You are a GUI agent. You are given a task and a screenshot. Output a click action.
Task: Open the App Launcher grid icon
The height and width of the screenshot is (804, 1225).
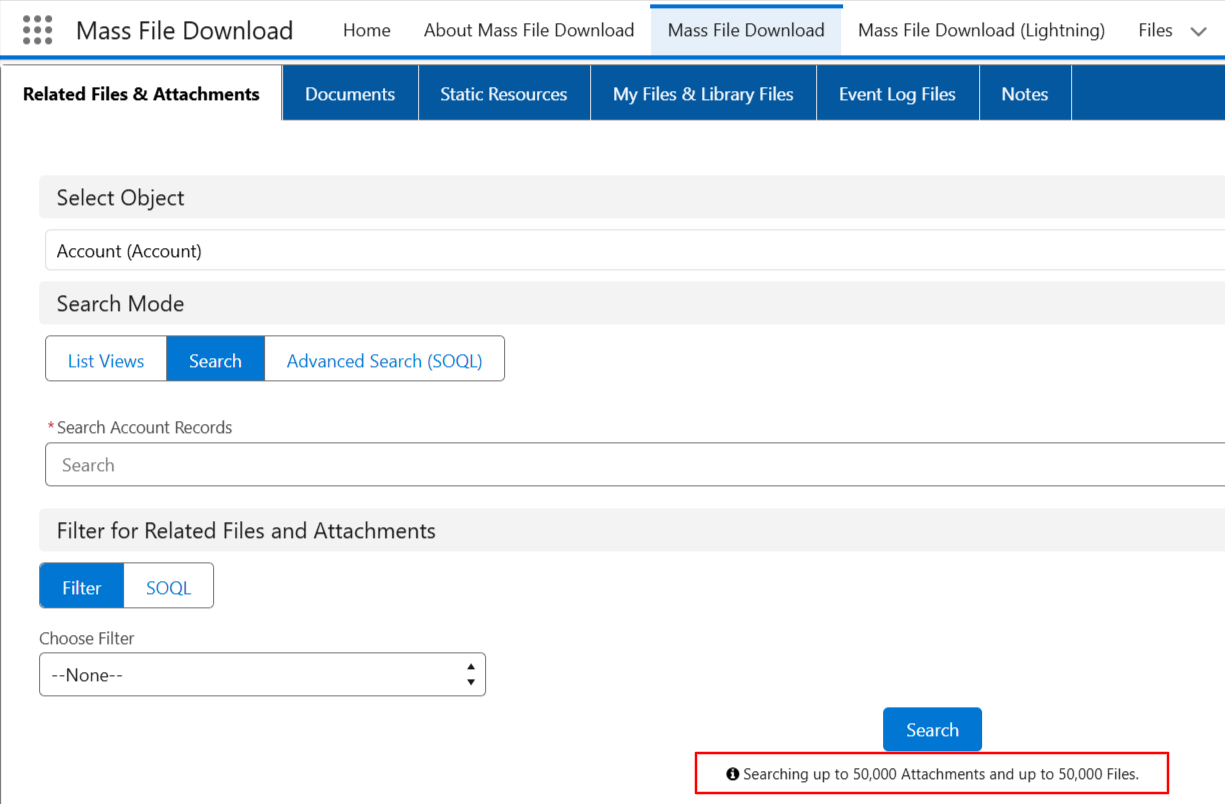point(37,30)
